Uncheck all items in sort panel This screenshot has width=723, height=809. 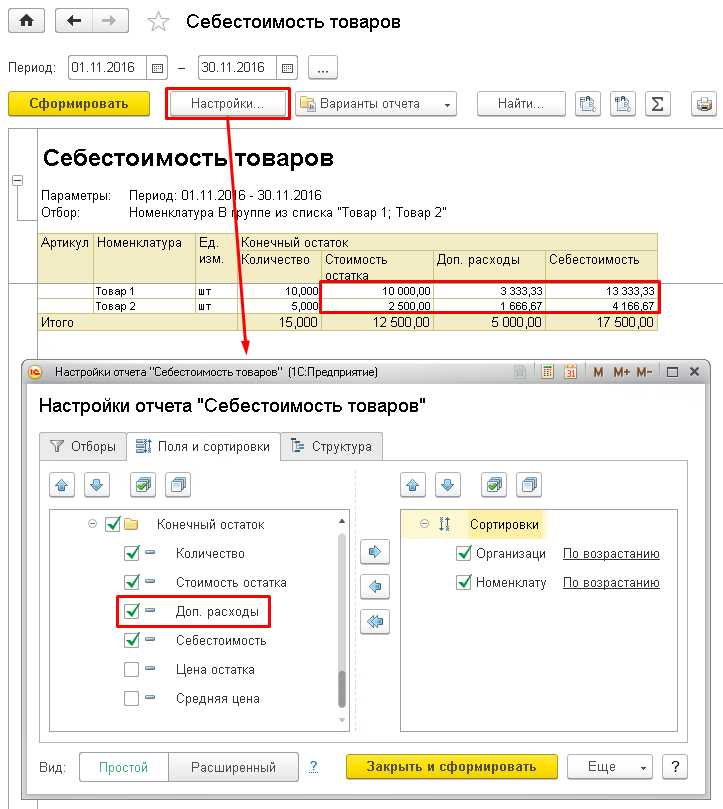[529, 485]
